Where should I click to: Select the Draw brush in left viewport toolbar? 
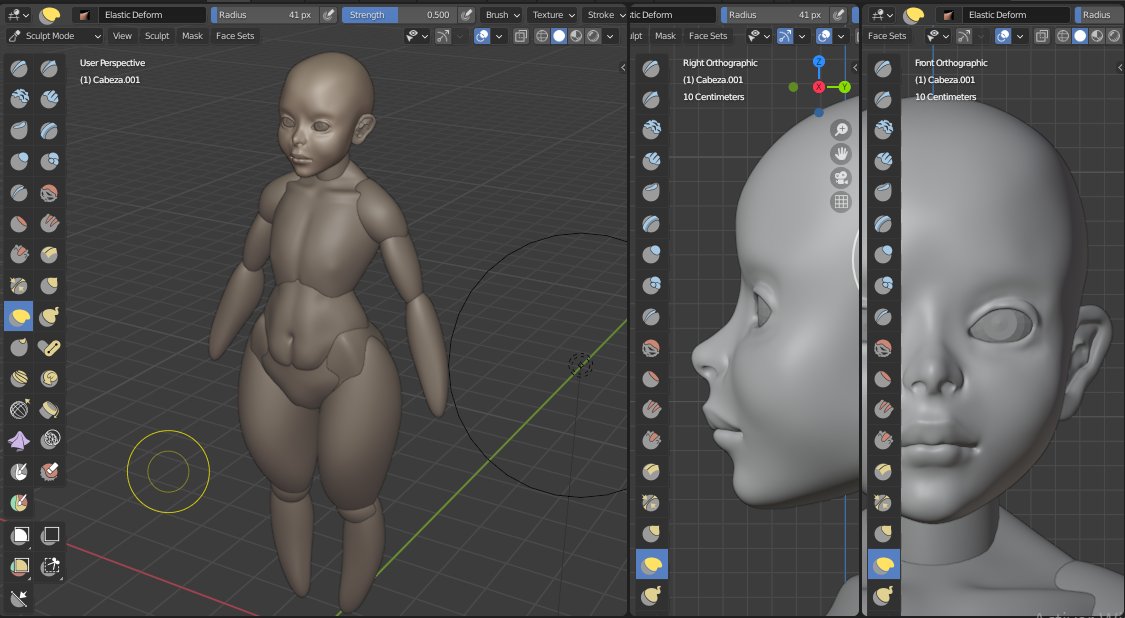[x=19, y=68]
